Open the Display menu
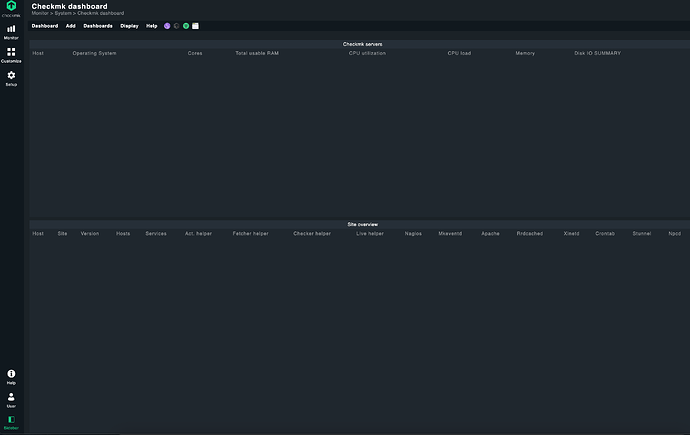The height and width of the screenshot is (435, 690). coord(129,25)
